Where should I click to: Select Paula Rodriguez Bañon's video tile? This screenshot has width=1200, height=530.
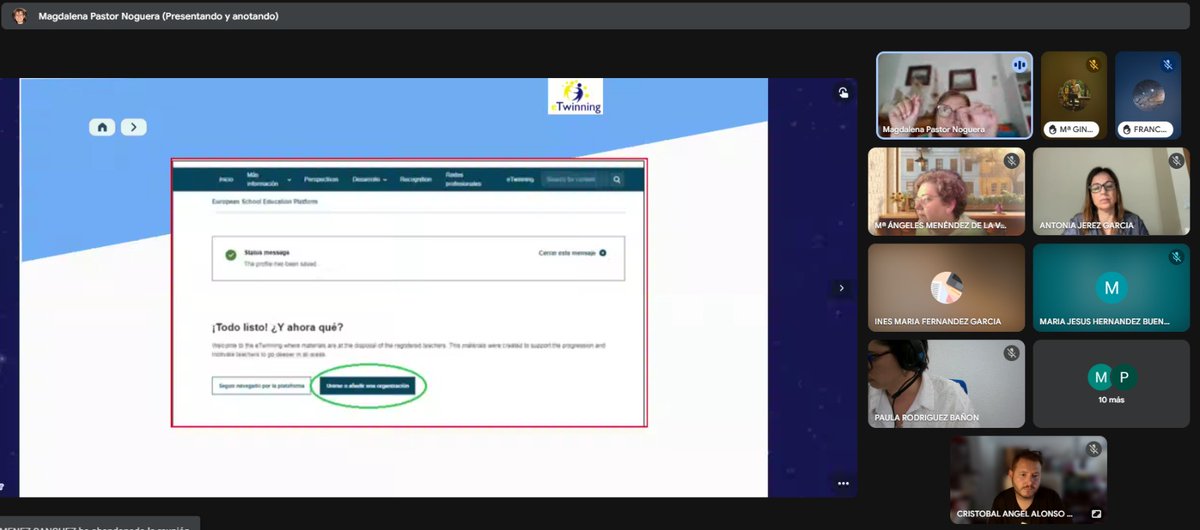click(x=946, y=384)
